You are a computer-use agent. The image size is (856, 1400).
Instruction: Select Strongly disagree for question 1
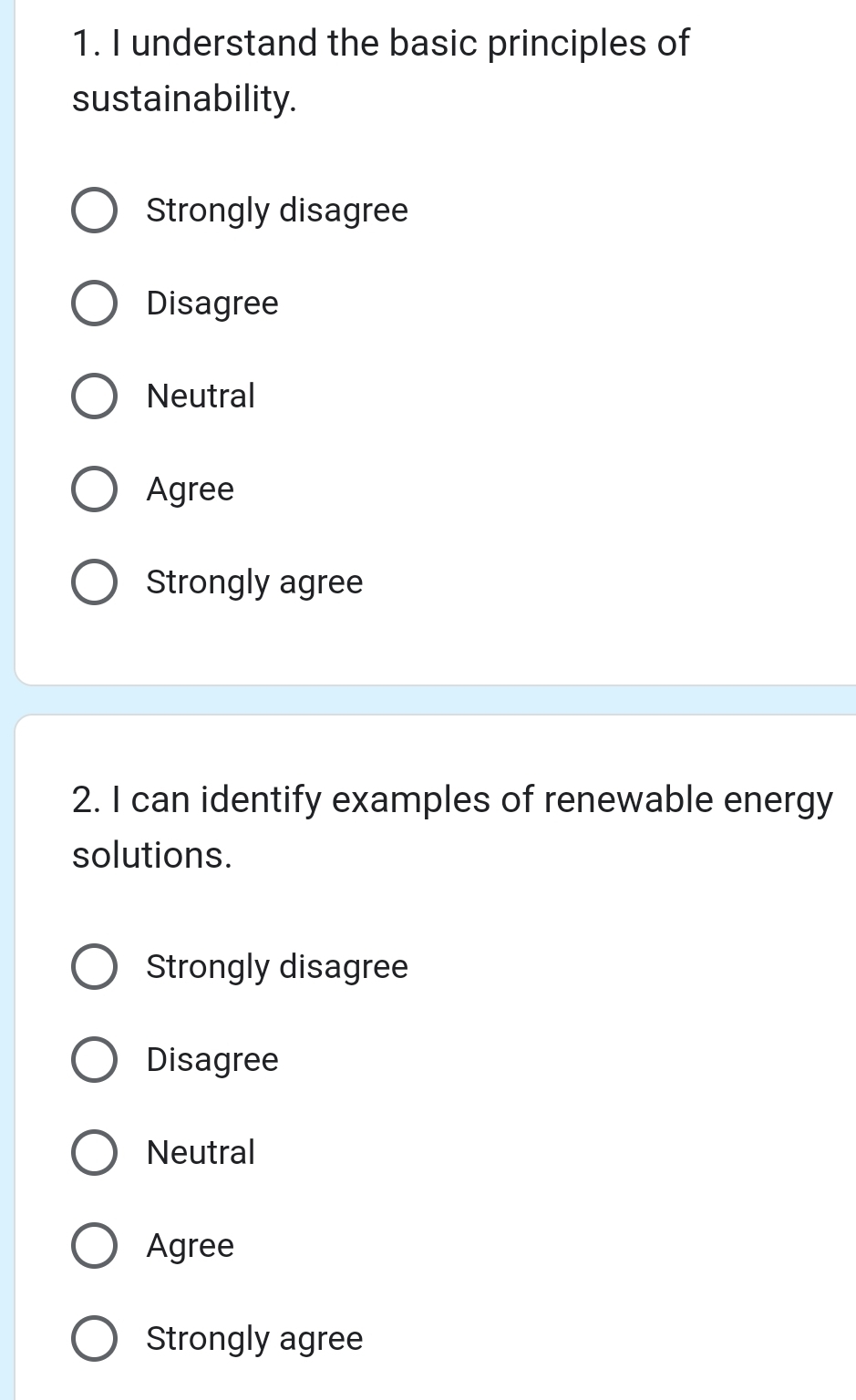[95, 211]
